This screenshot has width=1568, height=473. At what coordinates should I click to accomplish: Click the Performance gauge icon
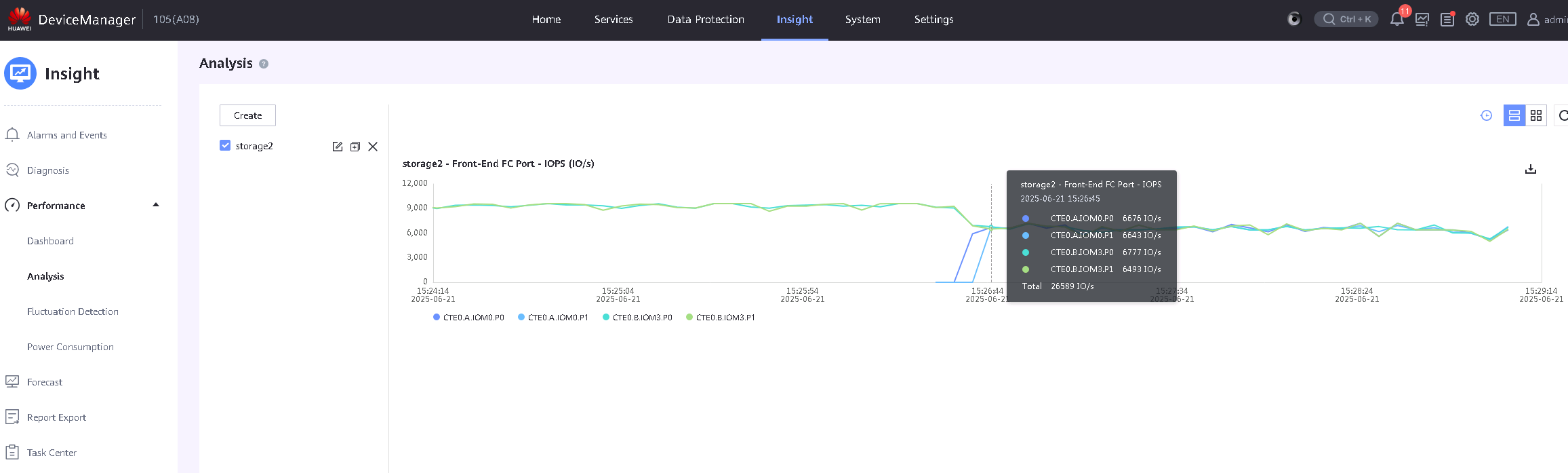[12, 206]
